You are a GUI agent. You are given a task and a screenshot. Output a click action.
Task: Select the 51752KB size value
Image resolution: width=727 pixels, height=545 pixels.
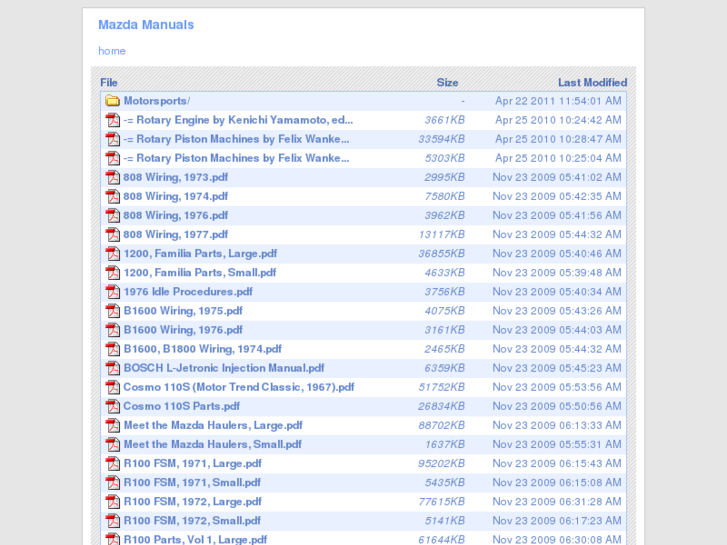441,387
